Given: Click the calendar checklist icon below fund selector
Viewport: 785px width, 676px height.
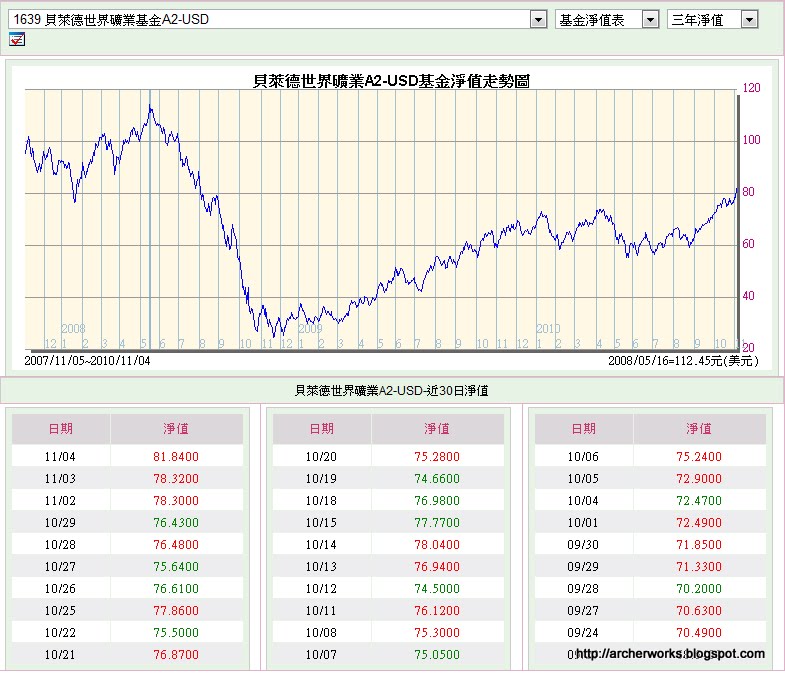Looking at the screenshot, I should [17, 39].
